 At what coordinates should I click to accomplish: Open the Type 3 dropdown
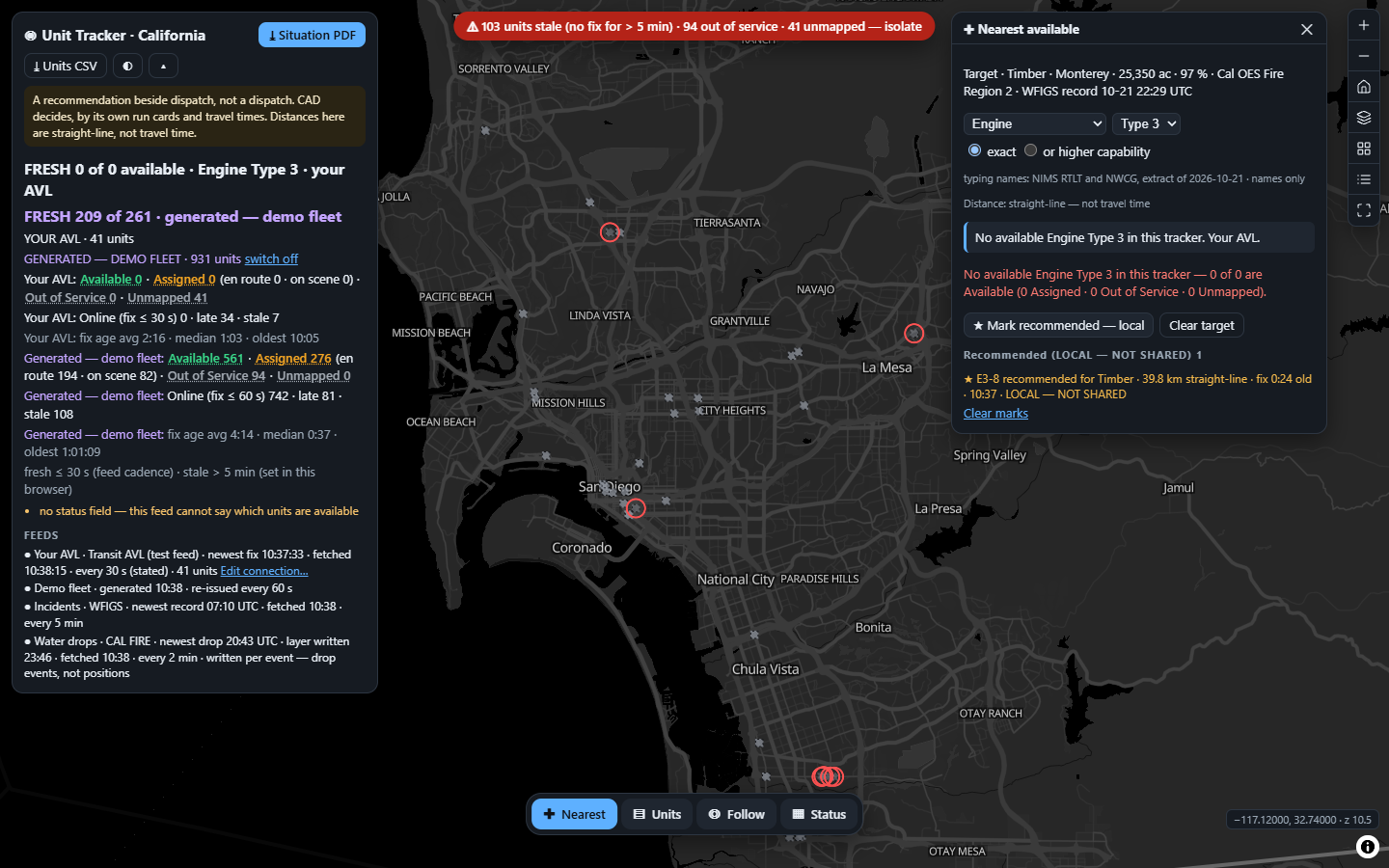1146,123
